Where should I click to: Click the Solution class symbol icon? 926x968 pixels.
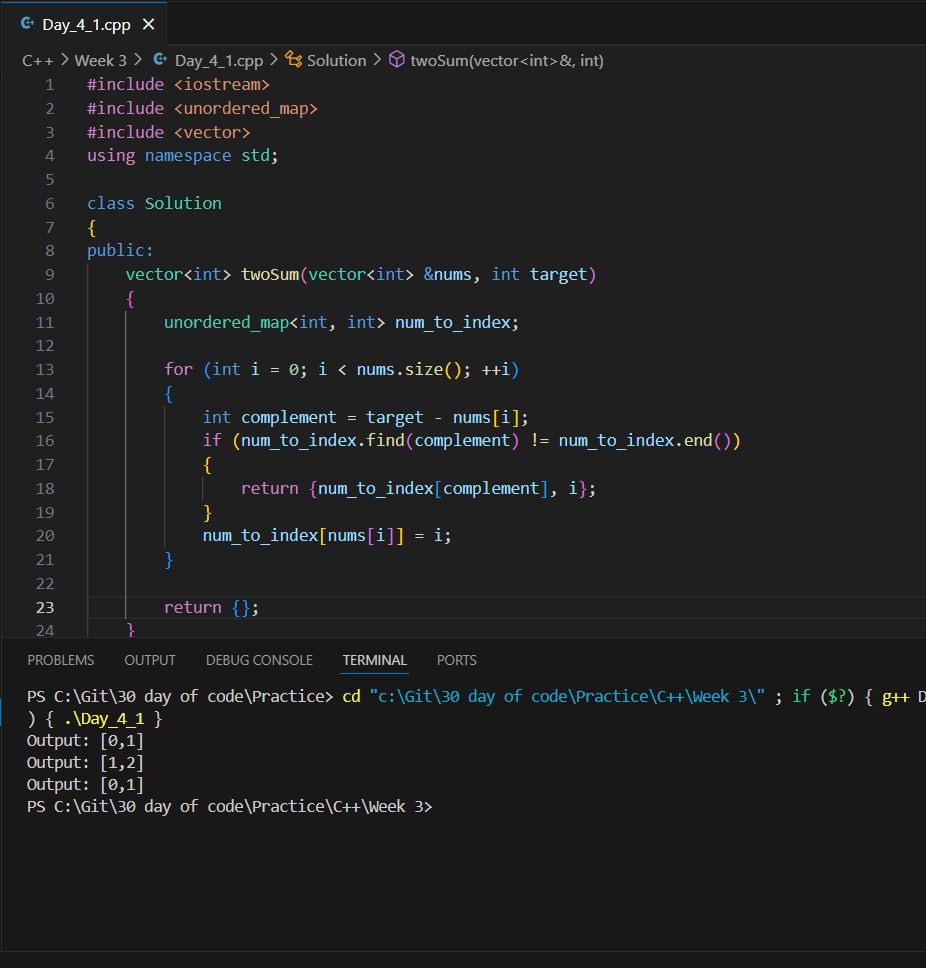pos(293,60)
